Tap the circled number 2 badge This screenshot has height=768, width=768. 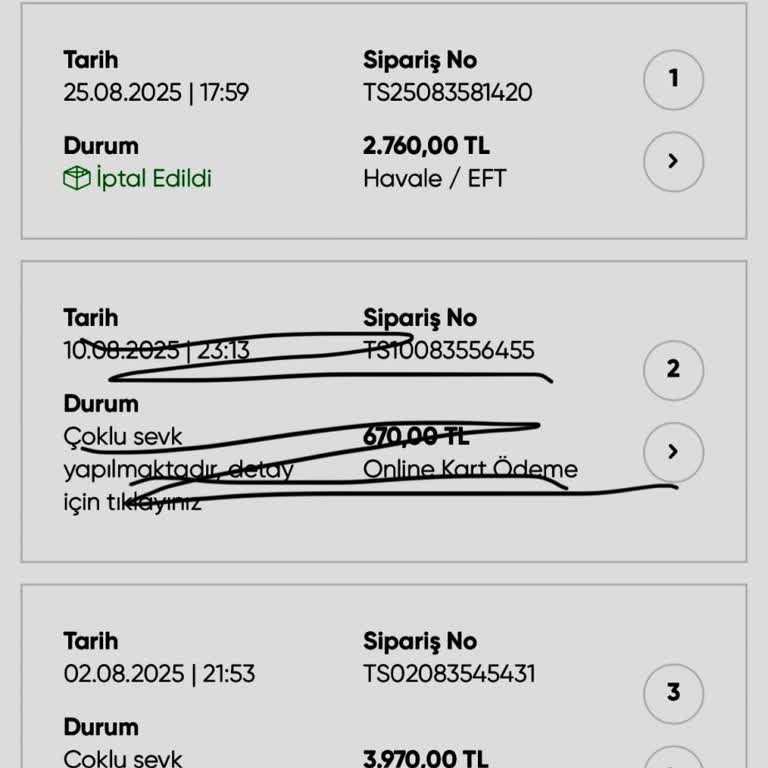click(673, 369)
